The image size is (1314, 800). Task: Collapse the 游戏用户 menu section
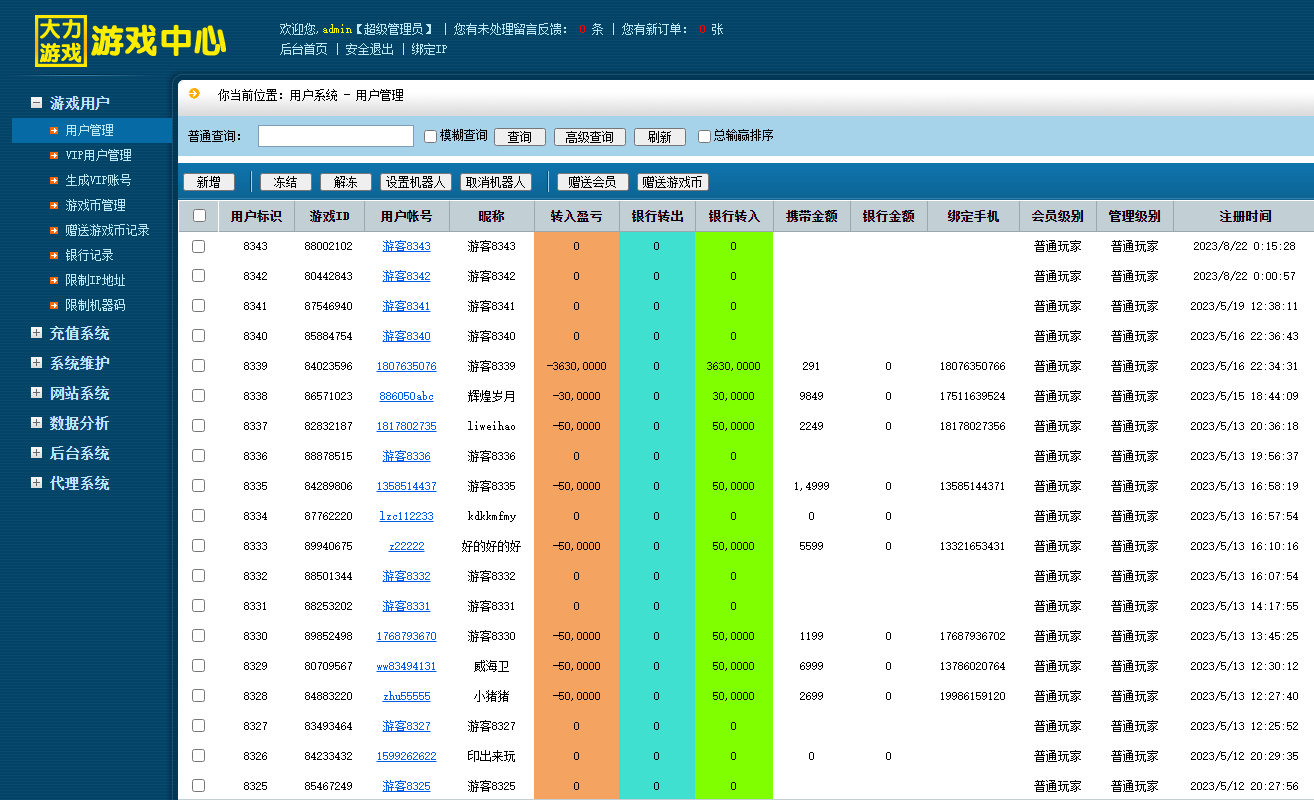pos(37,103)
